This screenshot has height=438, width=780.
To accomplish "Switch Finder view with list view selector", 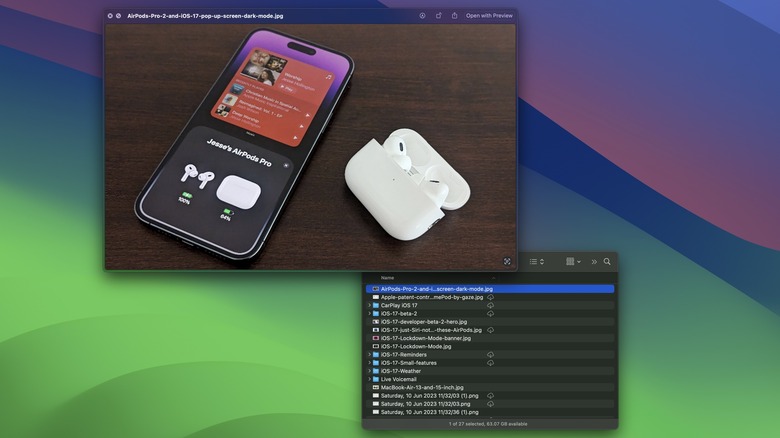I will click(536, 262).
